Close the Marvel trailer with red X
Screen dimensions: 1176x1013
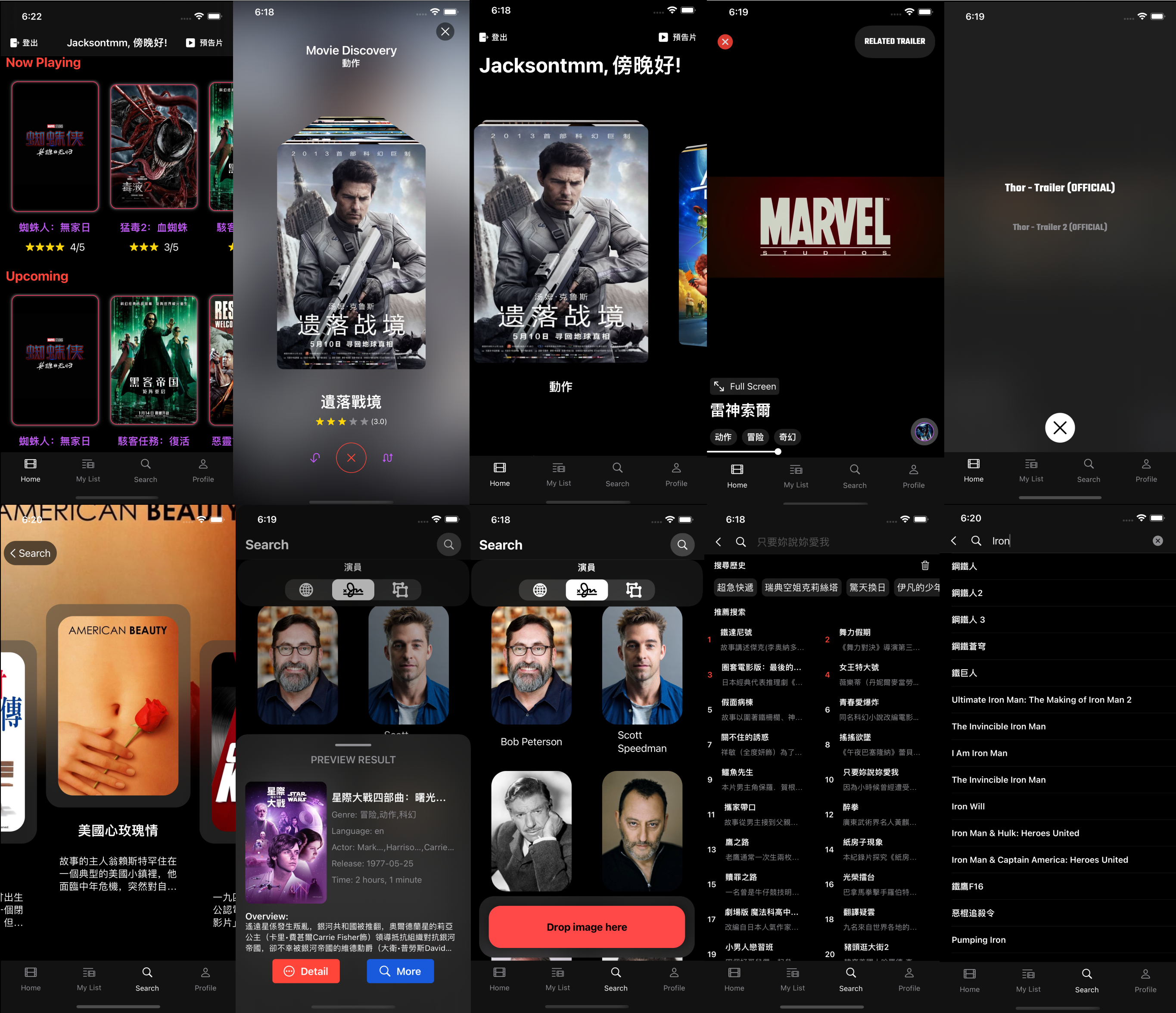tap(725, 41)
